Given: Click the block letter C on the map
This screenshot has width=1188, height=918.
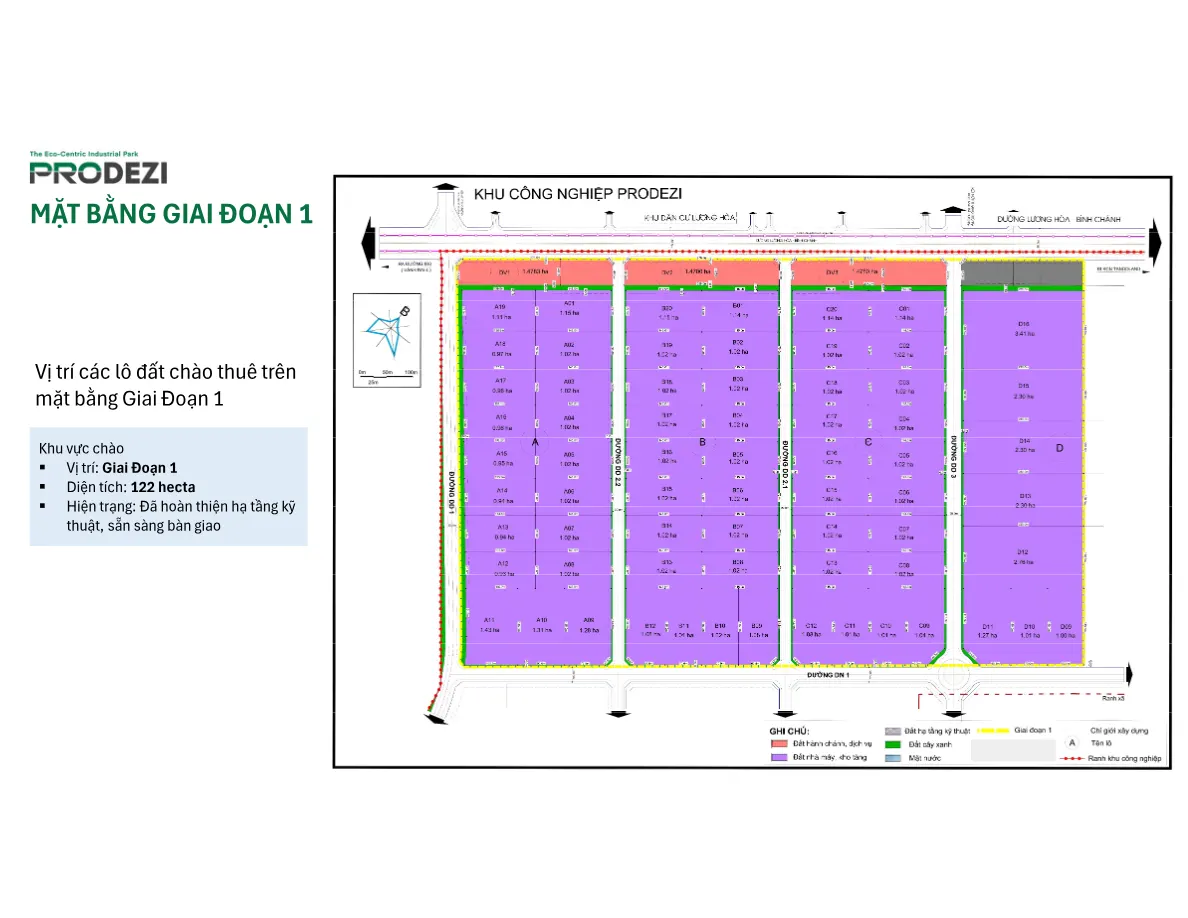Looking at the screenshot, I should (x=868, y=442).
